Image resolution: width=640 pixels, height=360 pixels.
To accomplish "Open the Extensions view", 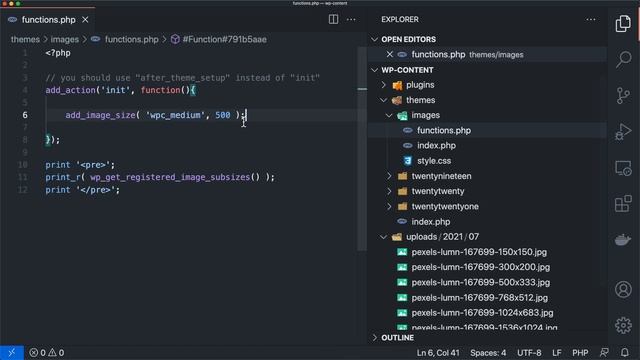I will (x=623, y=204).
